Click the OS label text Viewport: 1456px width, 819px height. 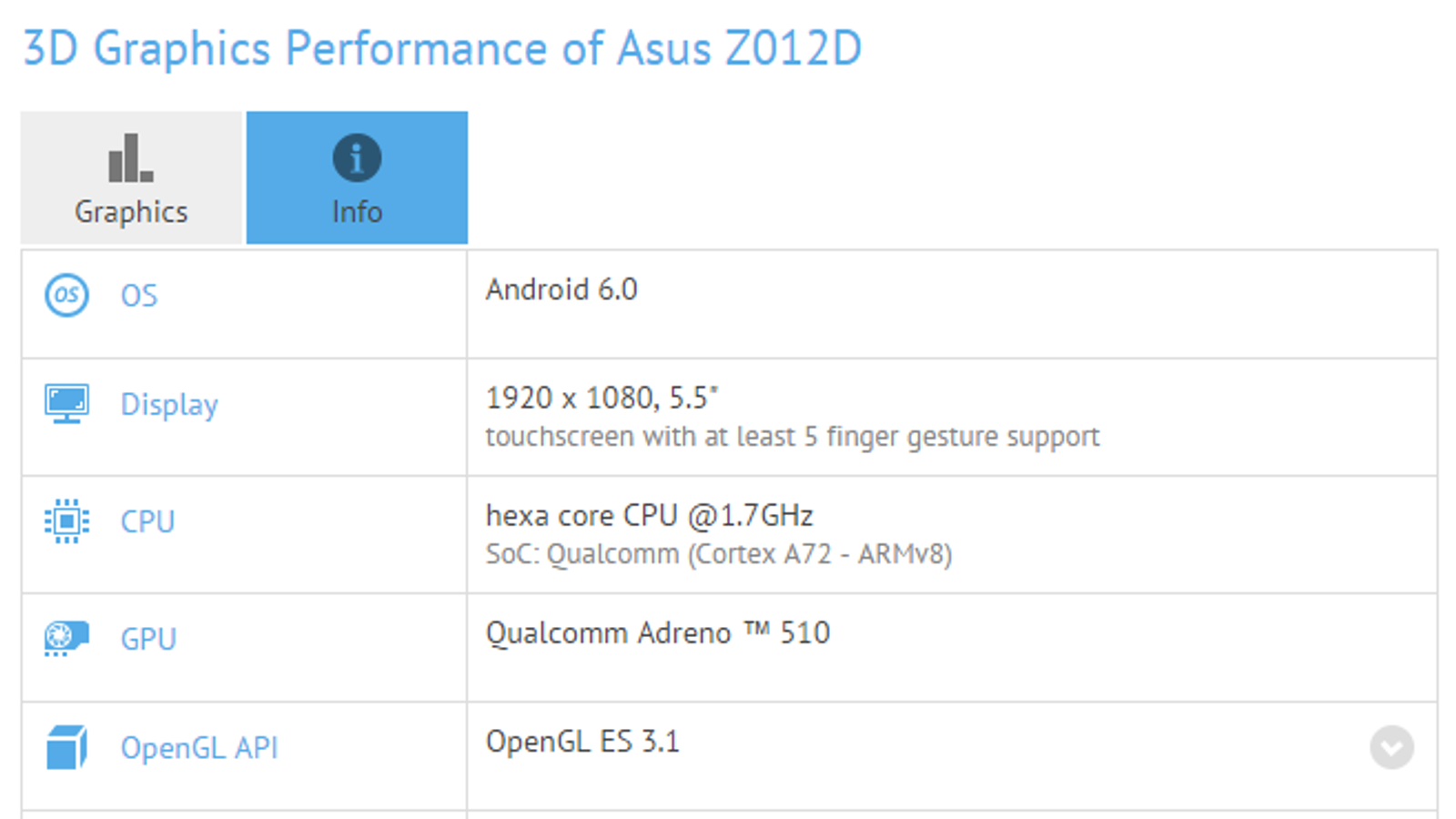click(139, 296)
